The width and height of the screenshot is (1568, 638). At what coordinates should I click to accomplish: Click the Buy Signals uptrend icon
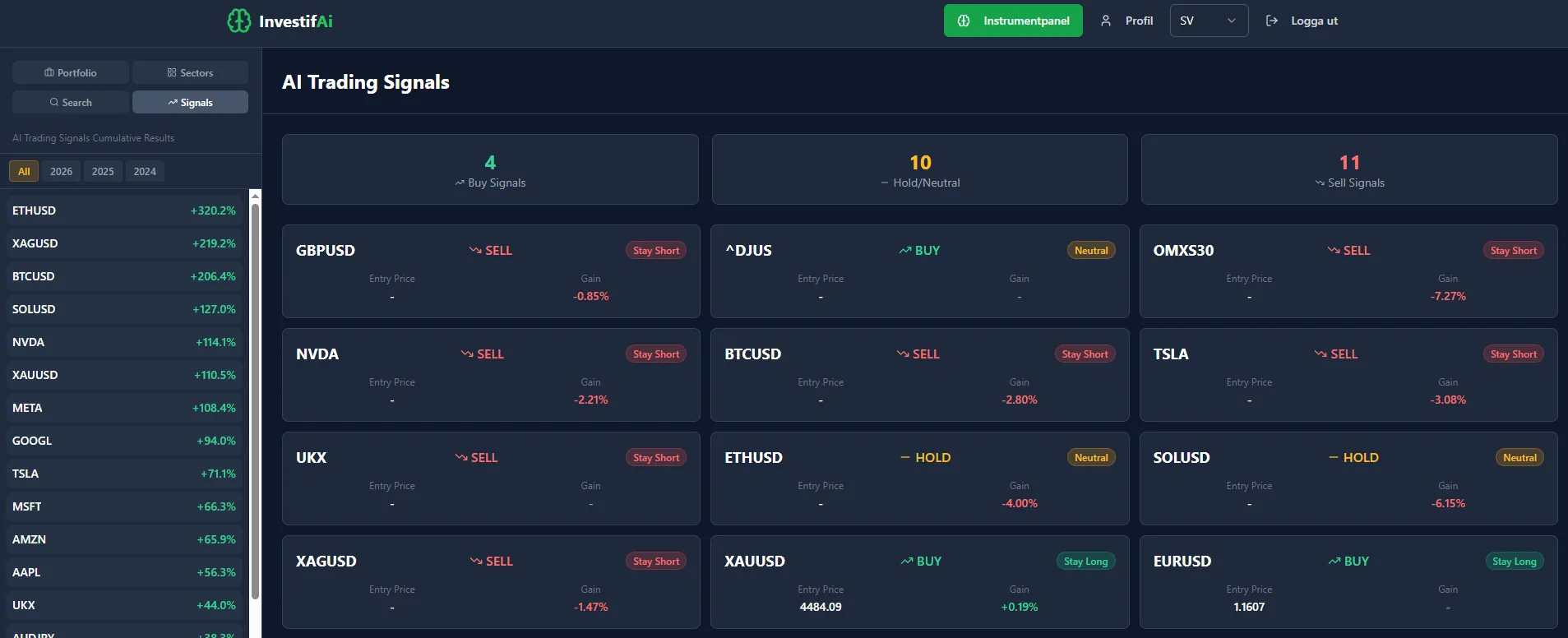pyautogui.click(x=460, y=183)
